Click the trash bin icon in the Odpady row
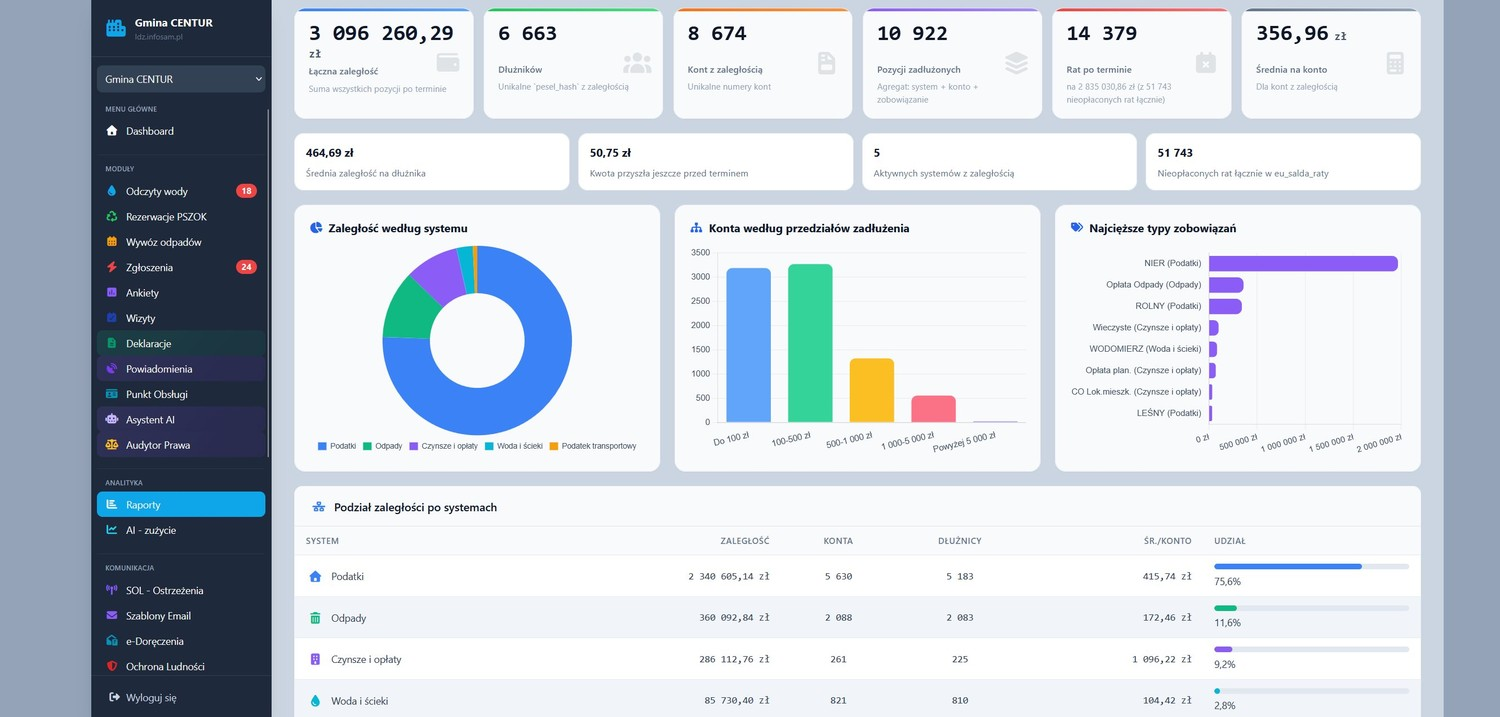Viewport: 1500px width, 717px height. (316, 618)
